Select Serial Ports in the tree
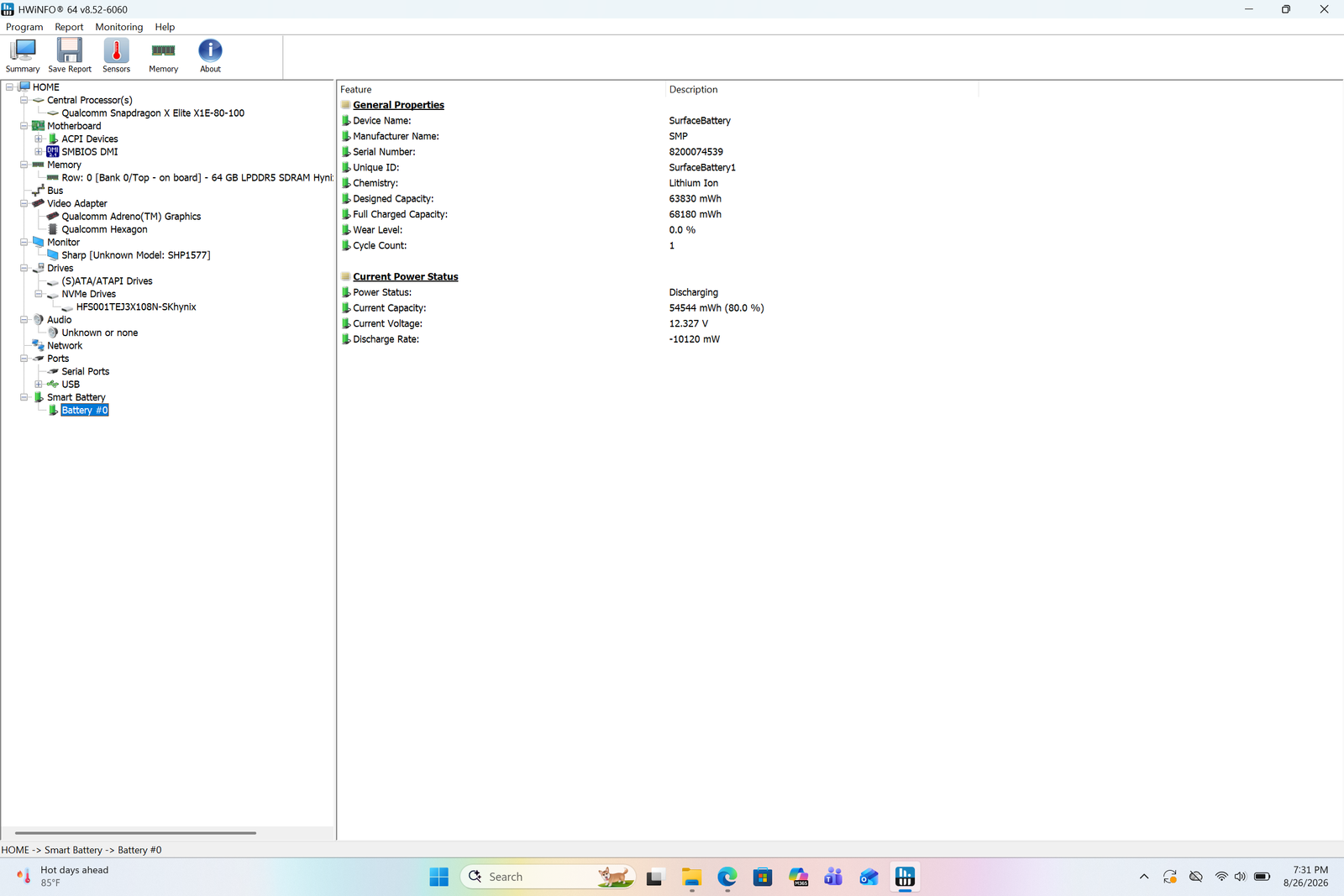Viewport: 1344px width, 896px height. coord(86,371)
